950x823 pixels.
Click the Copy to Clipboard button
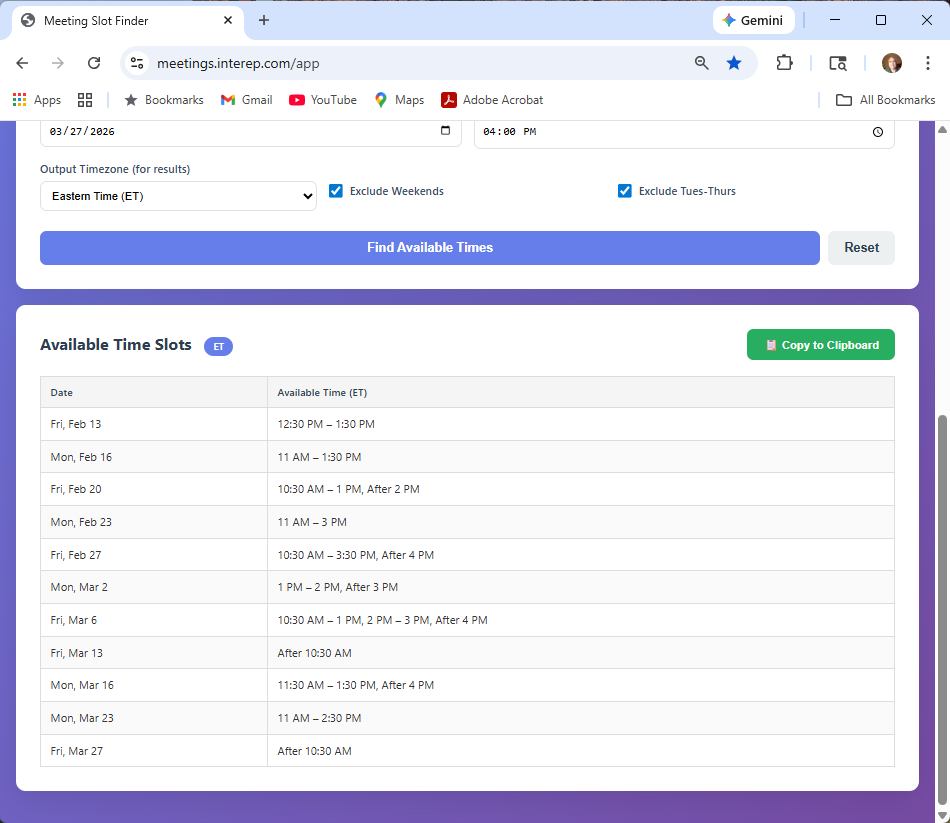click(820, 345)
